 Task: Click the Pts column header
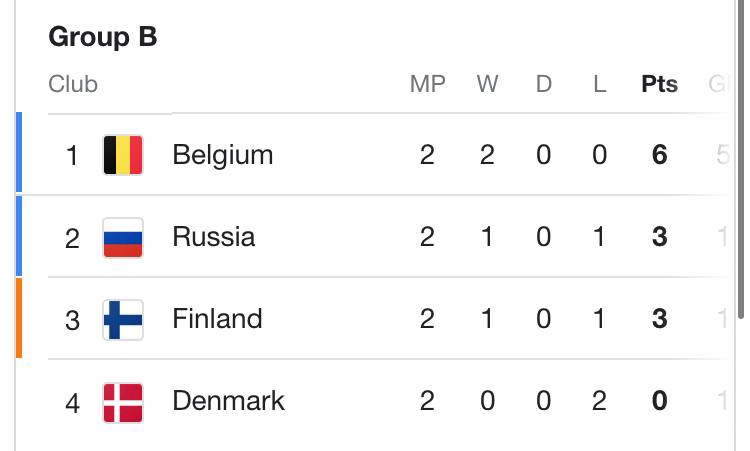click(659, 84)
